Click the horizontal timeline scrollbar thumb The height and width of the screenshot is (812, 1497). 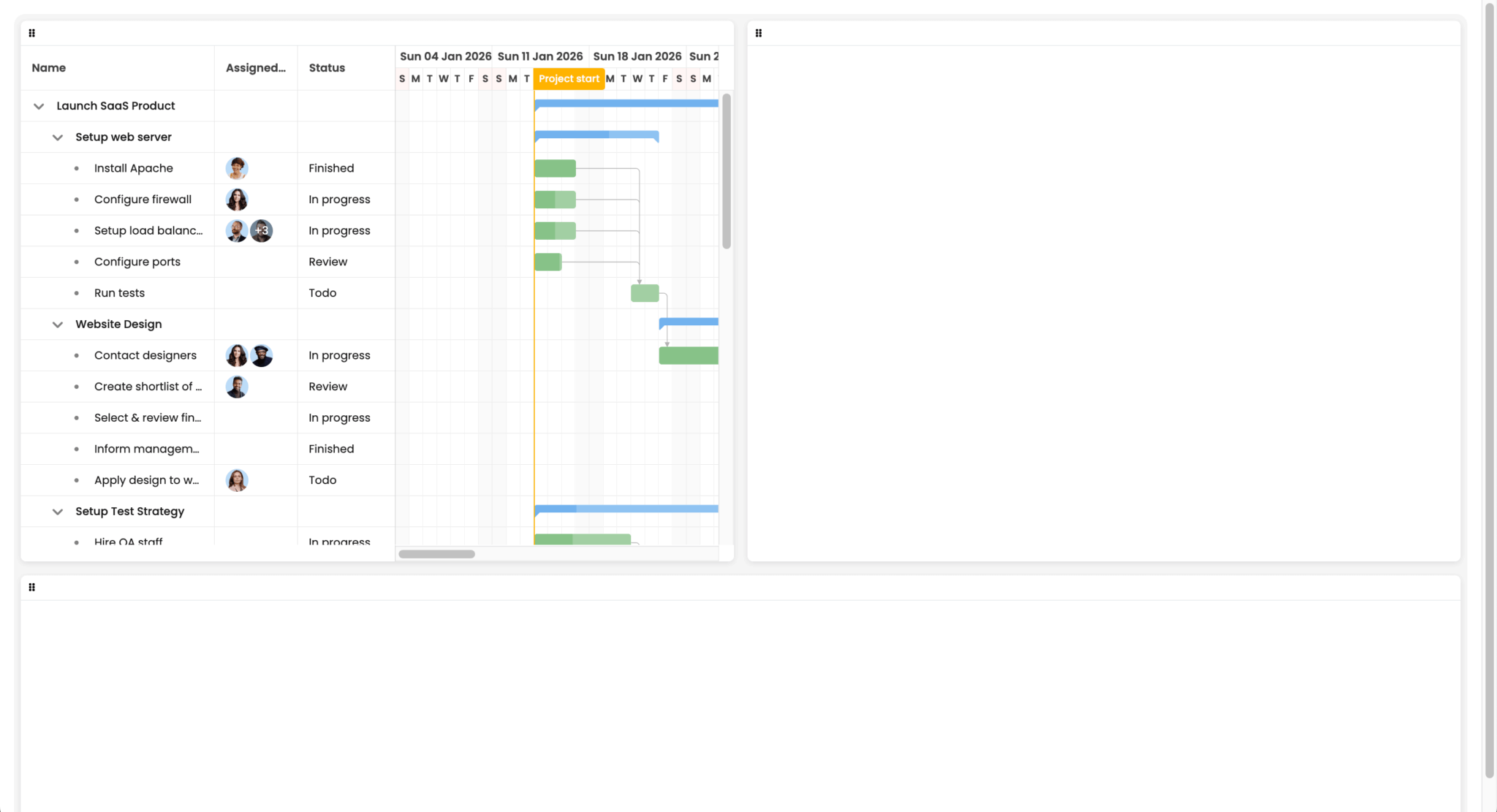coord(436,554)
